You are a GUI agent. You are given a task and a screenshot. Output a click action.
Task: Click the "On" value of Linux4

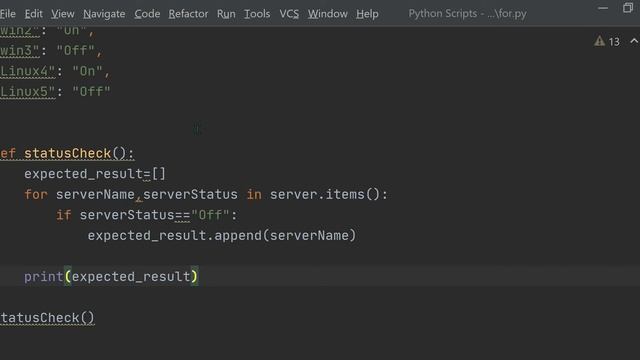click(87, 71)
